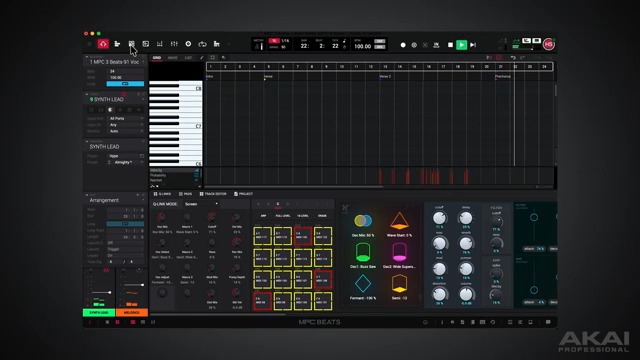
Task: Select pad bank C
Action: [x=278, y=204]
